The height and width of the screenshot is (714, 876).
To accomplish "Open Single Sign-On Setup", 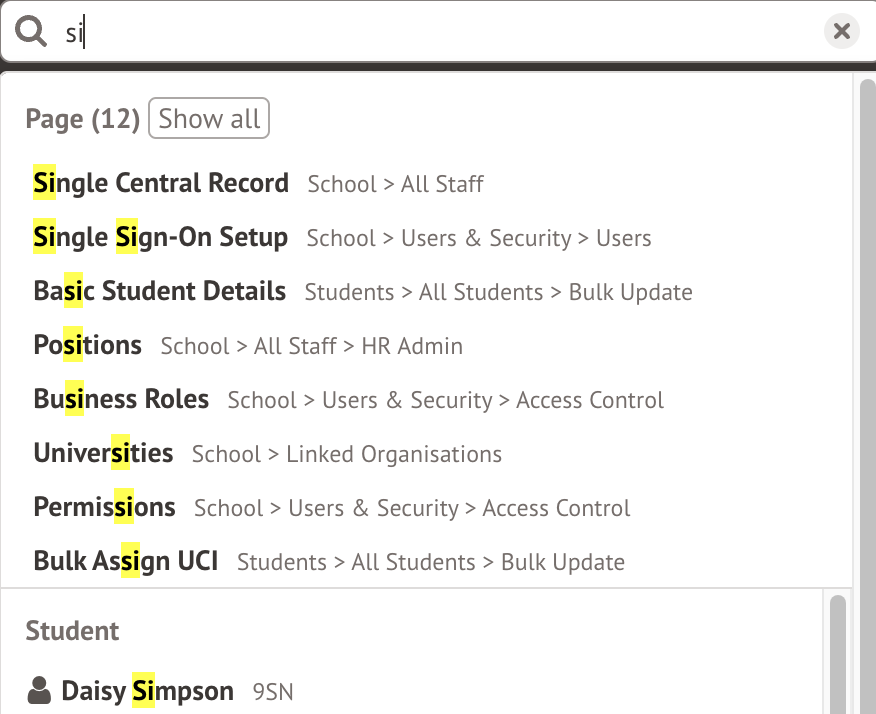I will click(x=160, y=237).
